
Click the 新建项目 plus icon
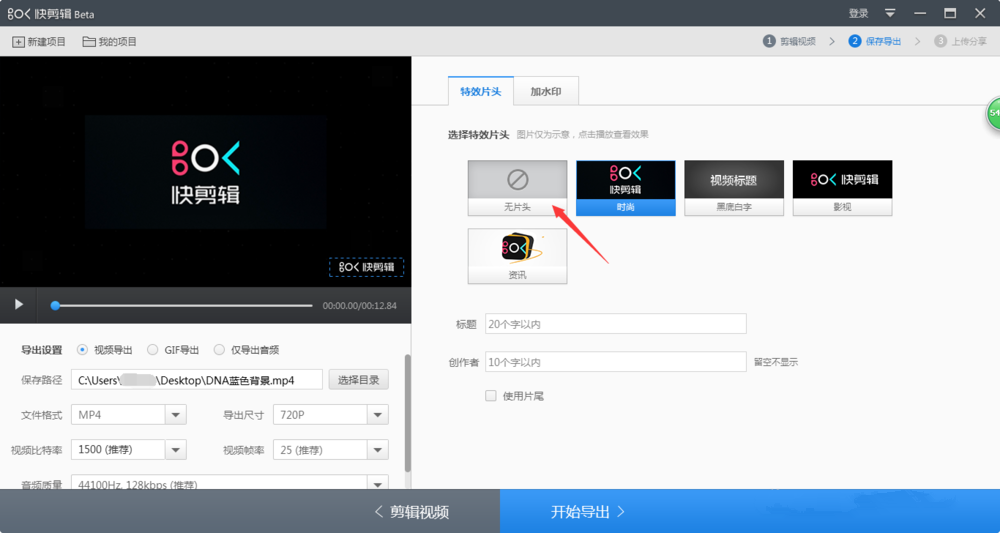(x=18, y=42)
